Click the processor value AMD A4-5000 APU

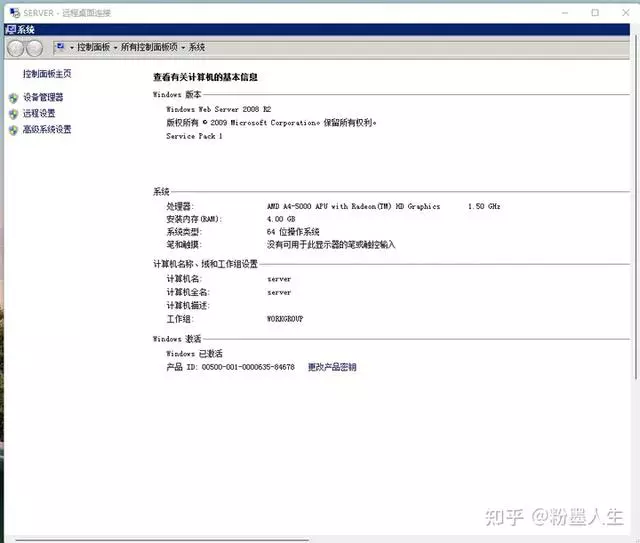pyautogui.click(x=353, y=207)
